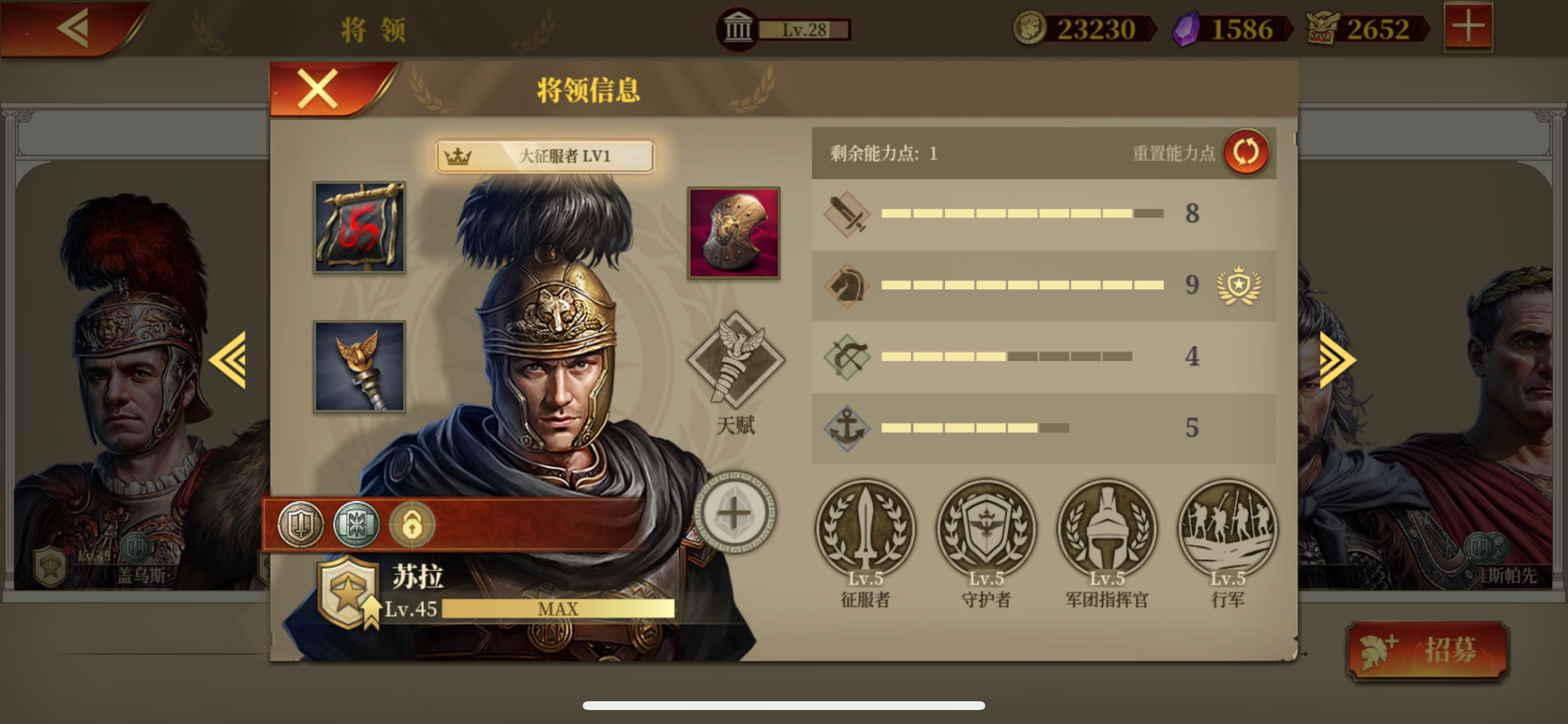Image resolution: width=1568 pixels, height=724 pixels.
Task: Open the 天赋 talent diamond icon
Action: [736, 360]
